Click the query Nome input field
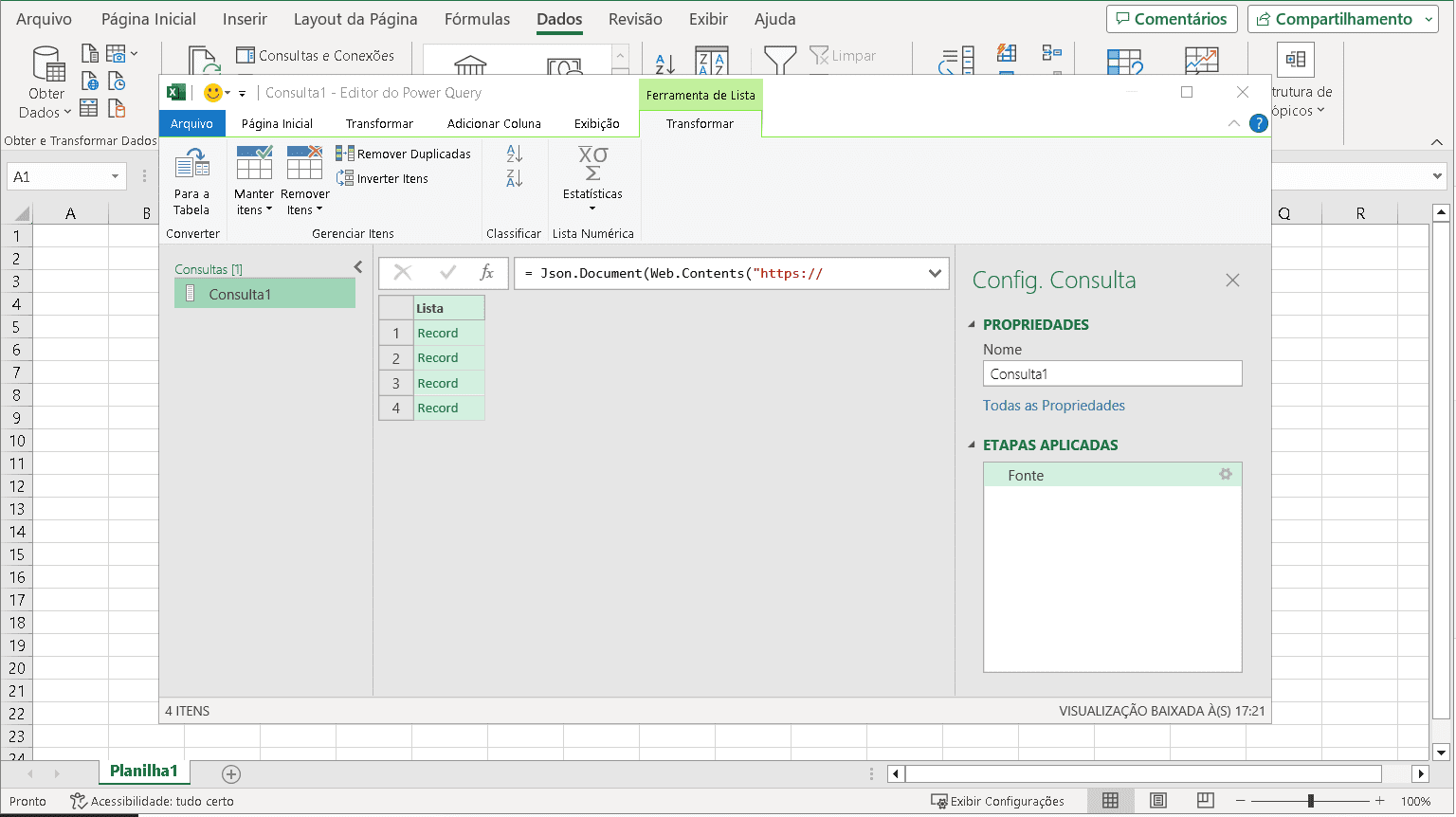Screen dimensions: 1456x817 [x=1112, y=374]
